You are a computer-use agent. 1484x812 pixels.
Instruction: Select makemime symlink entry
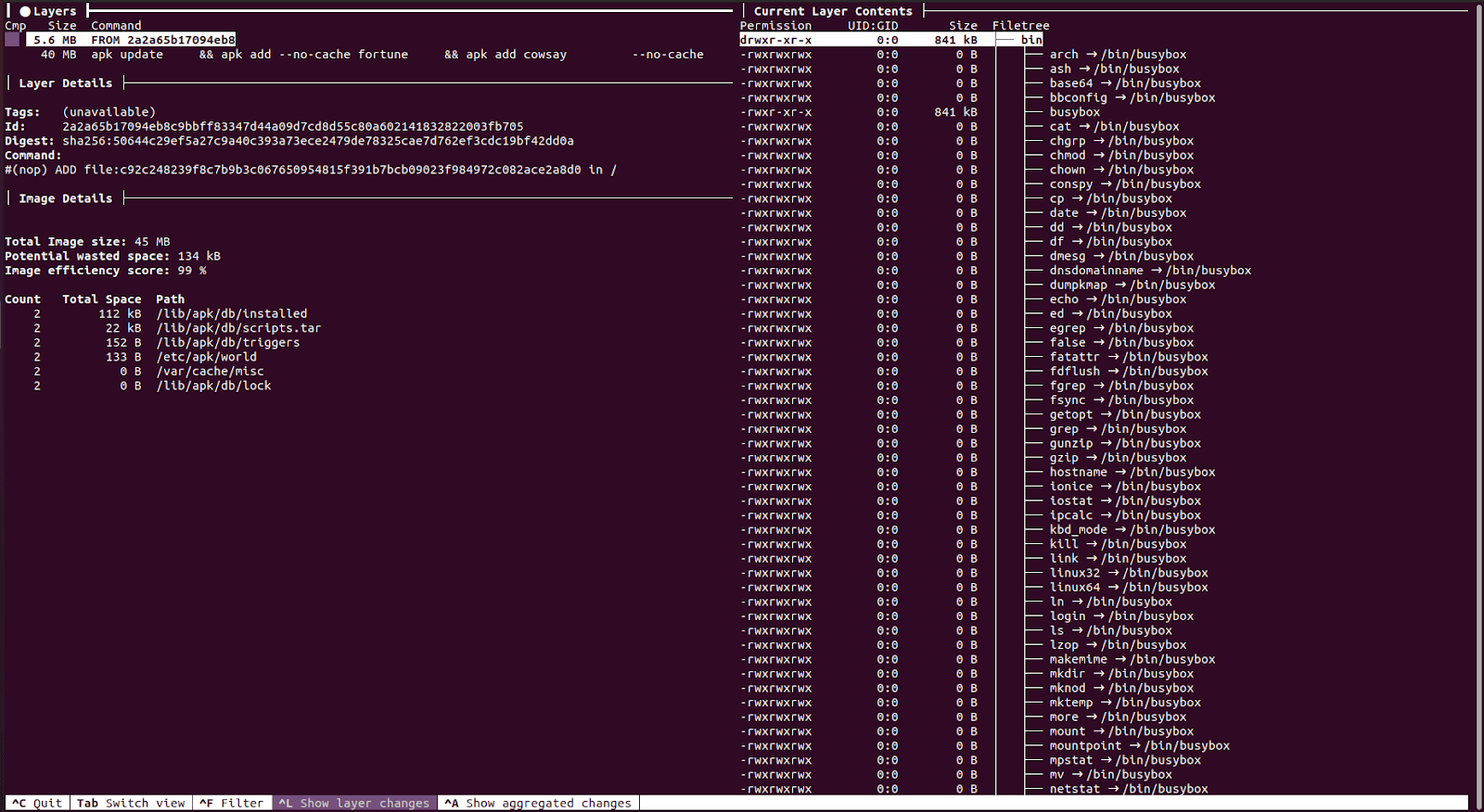click(x=1132, y=660)
